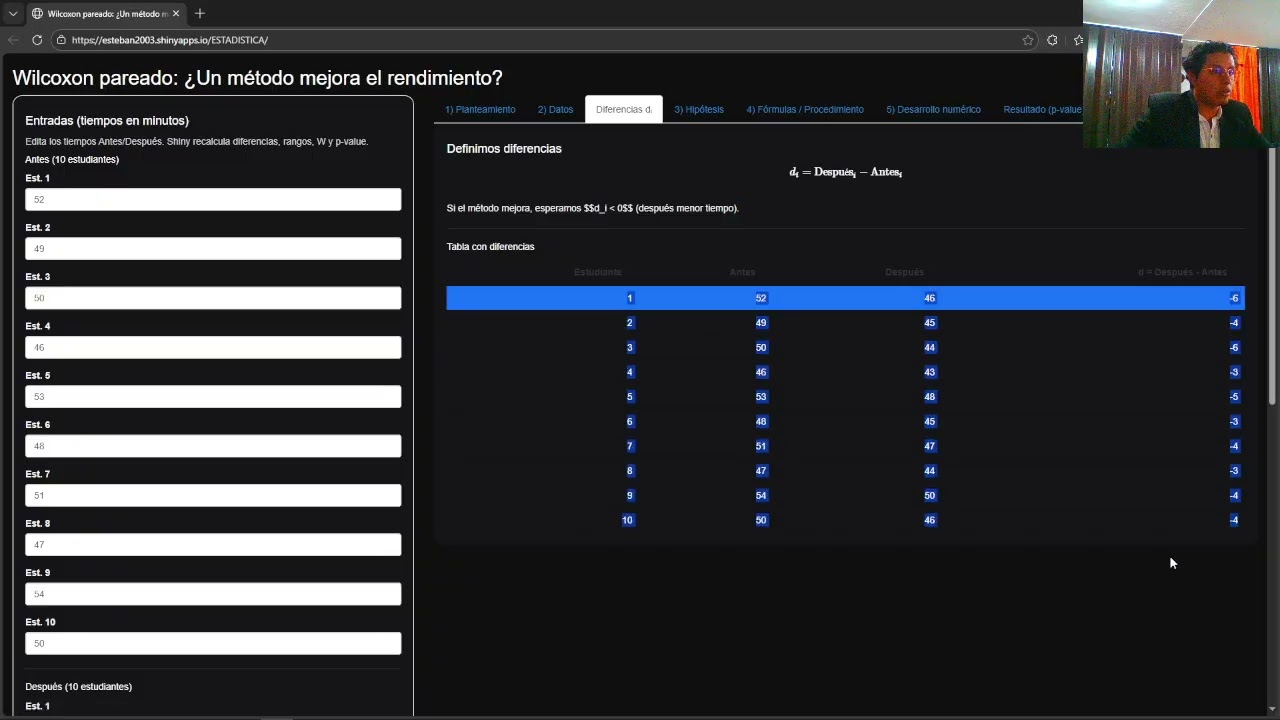Open the tab search chevron in browser
Viewport: 1280px width, 720px height.
pos(13,14)
